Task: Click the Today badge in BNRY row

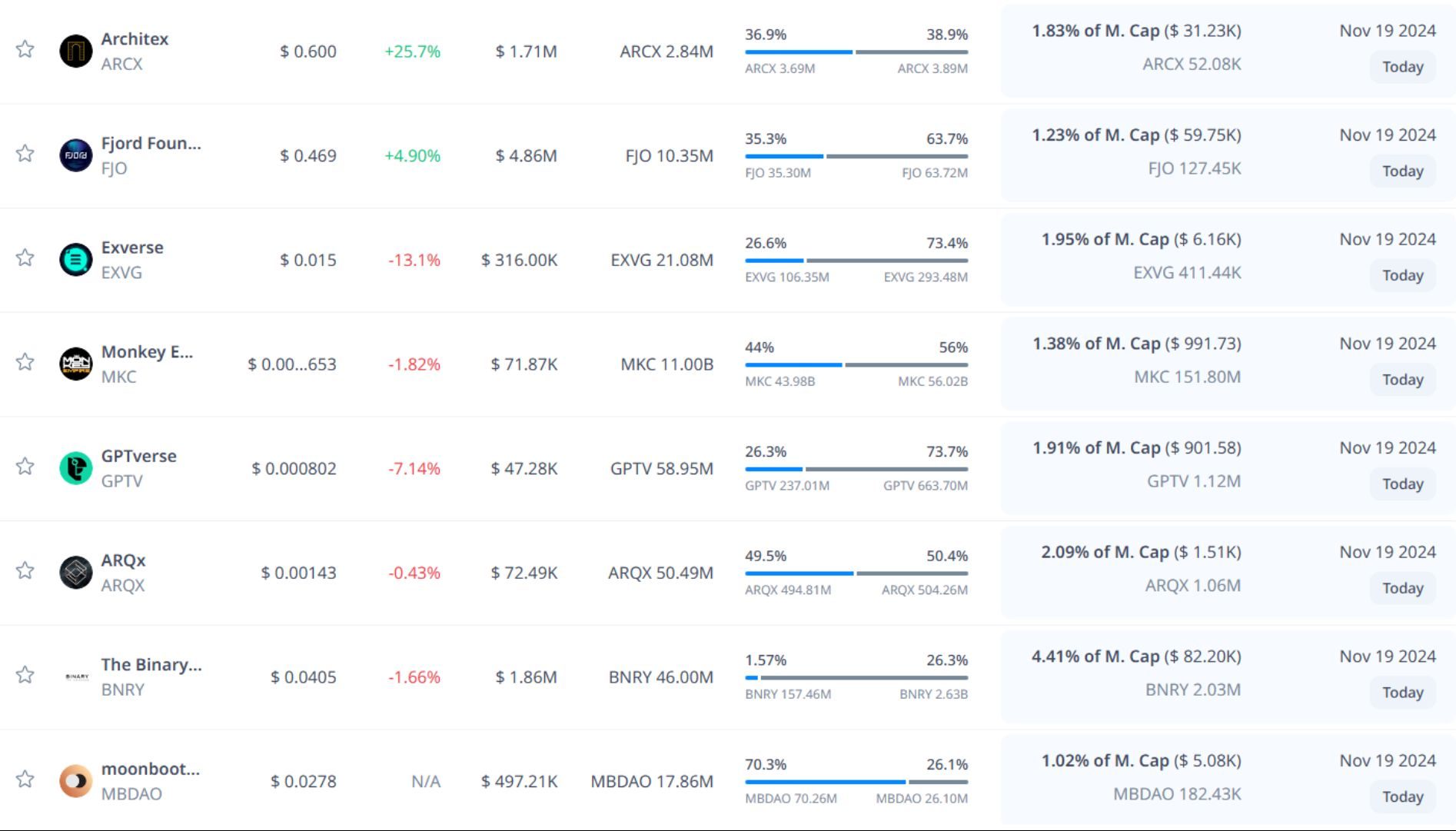Action: (1402, 693)
